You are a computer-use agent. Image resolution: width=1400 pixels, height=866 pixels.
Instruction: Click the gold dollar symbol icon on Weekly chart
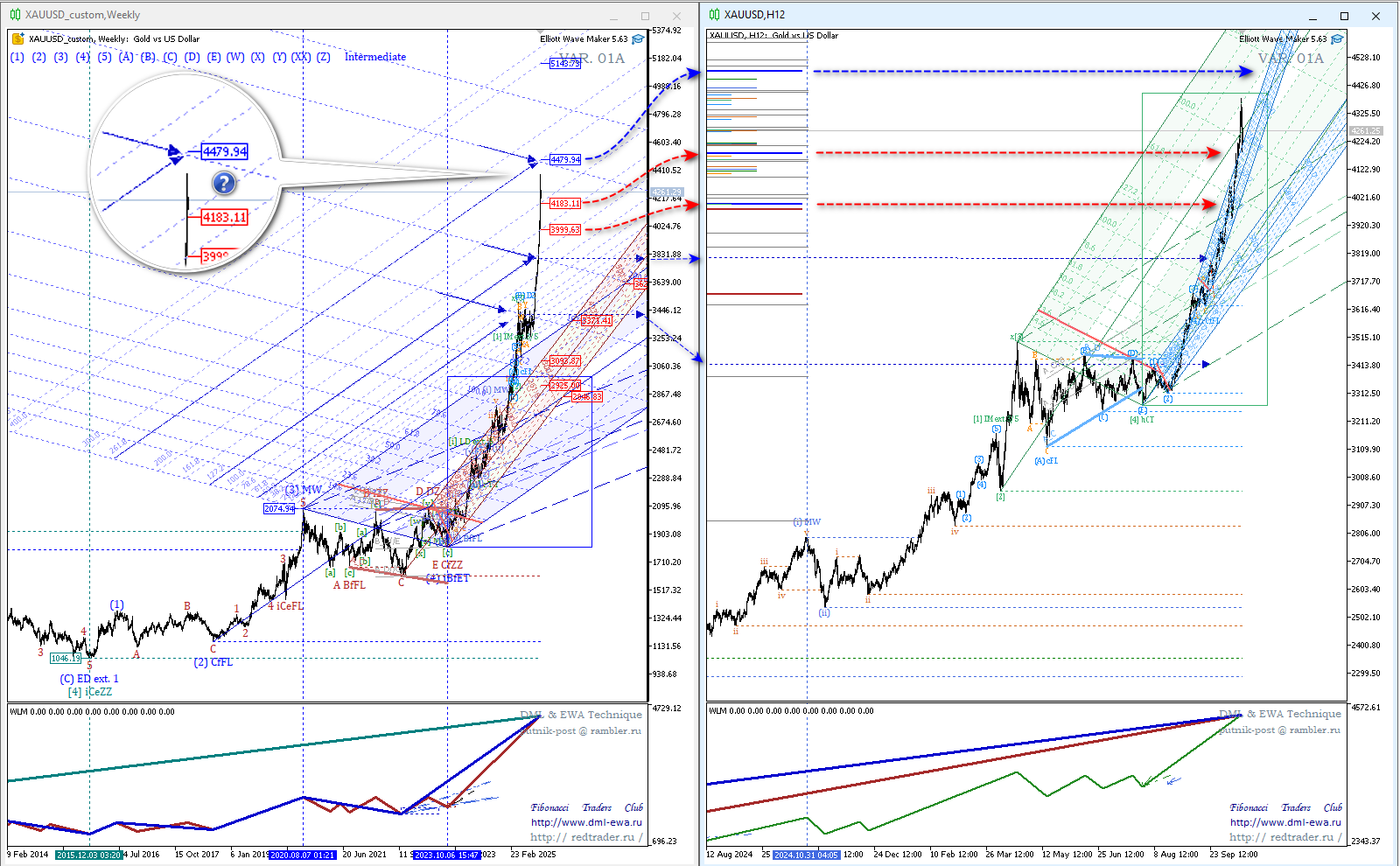pos(17,38)
